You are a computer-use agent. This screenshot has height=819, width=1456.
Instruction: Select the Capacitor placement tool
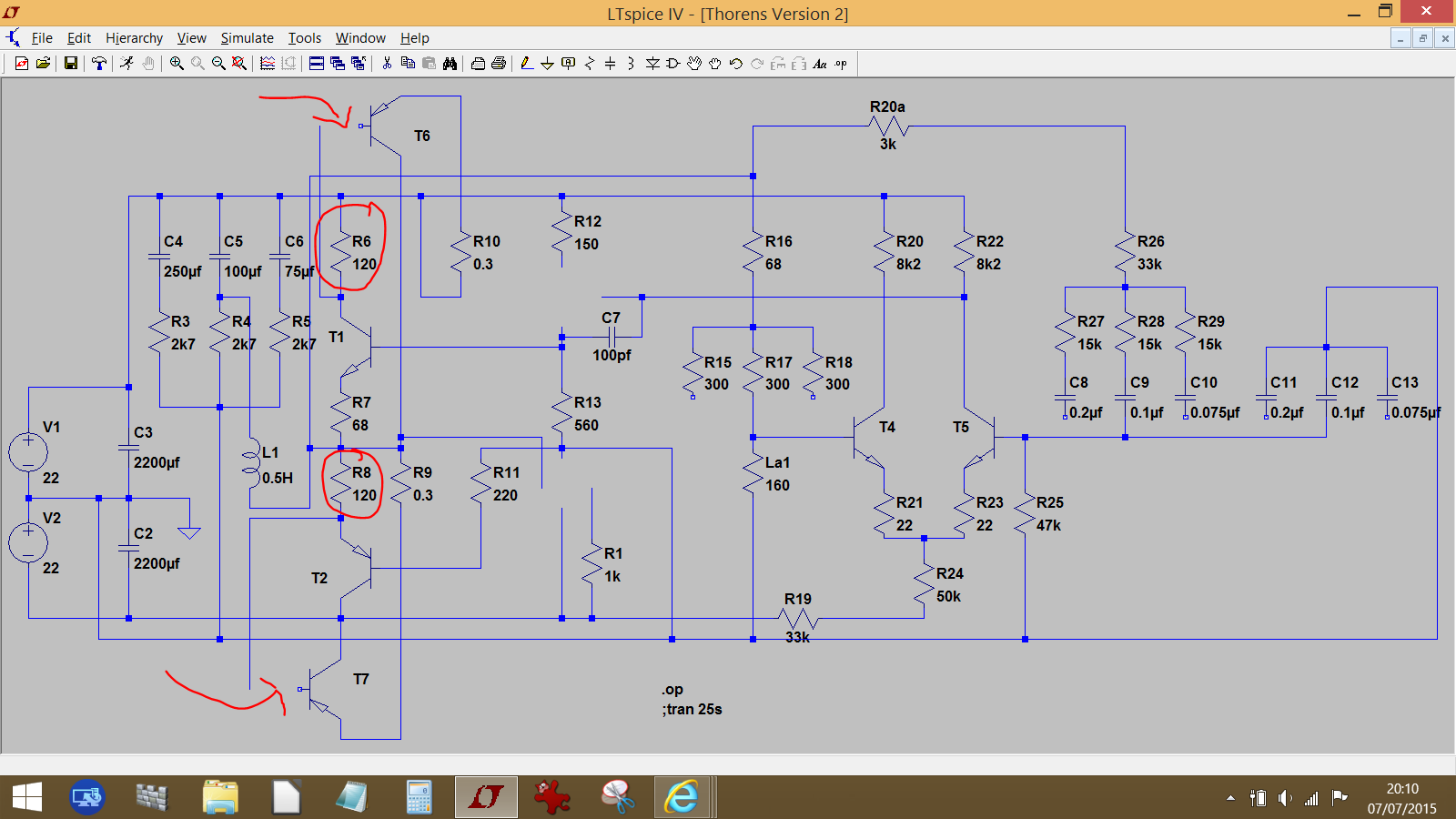(x=611, y=64)
